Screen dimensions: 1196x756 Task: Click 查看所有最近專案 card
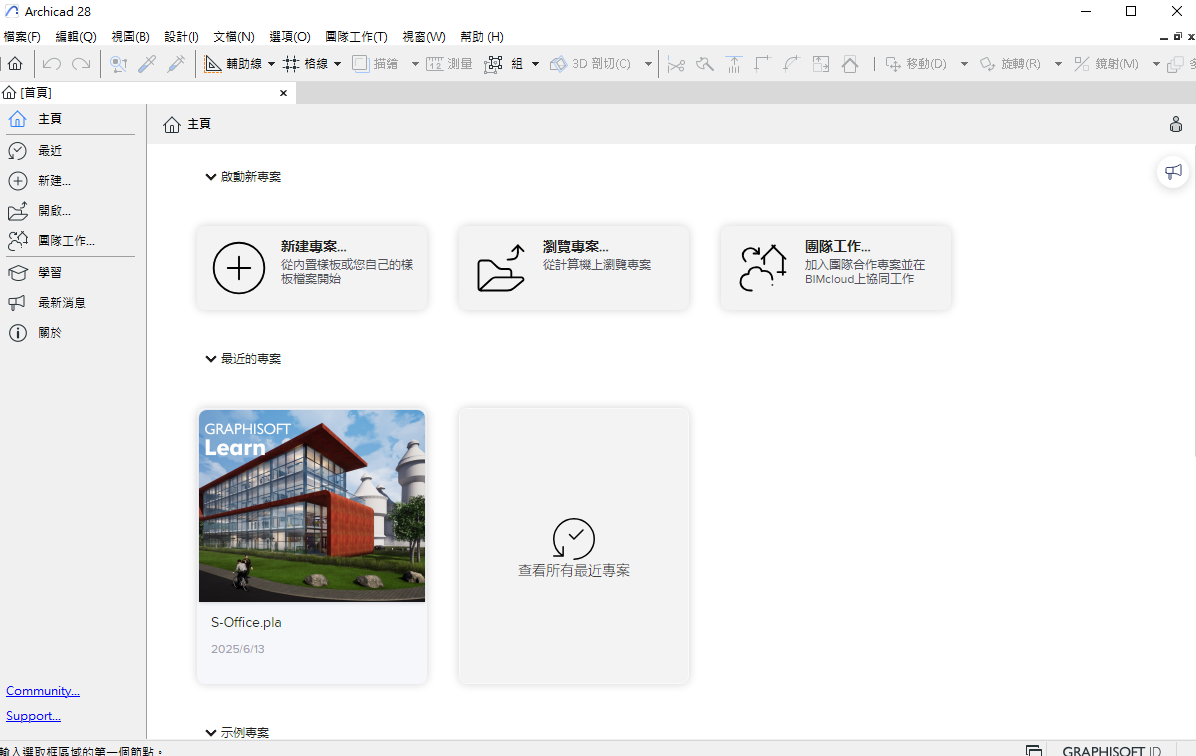pos(574,545)
